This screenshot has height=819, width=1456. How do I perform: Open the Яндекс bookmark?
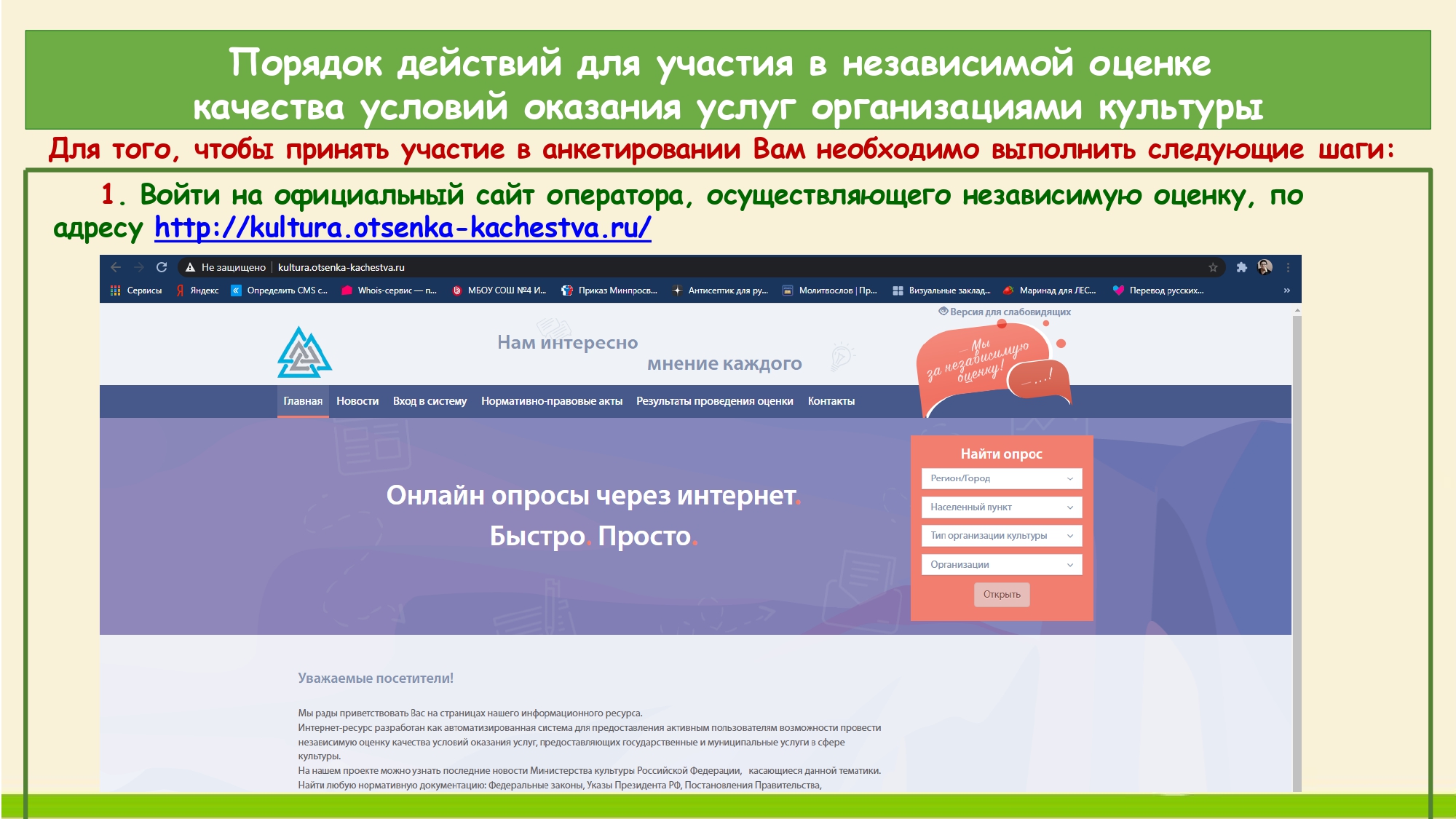[x=197, y=290]
